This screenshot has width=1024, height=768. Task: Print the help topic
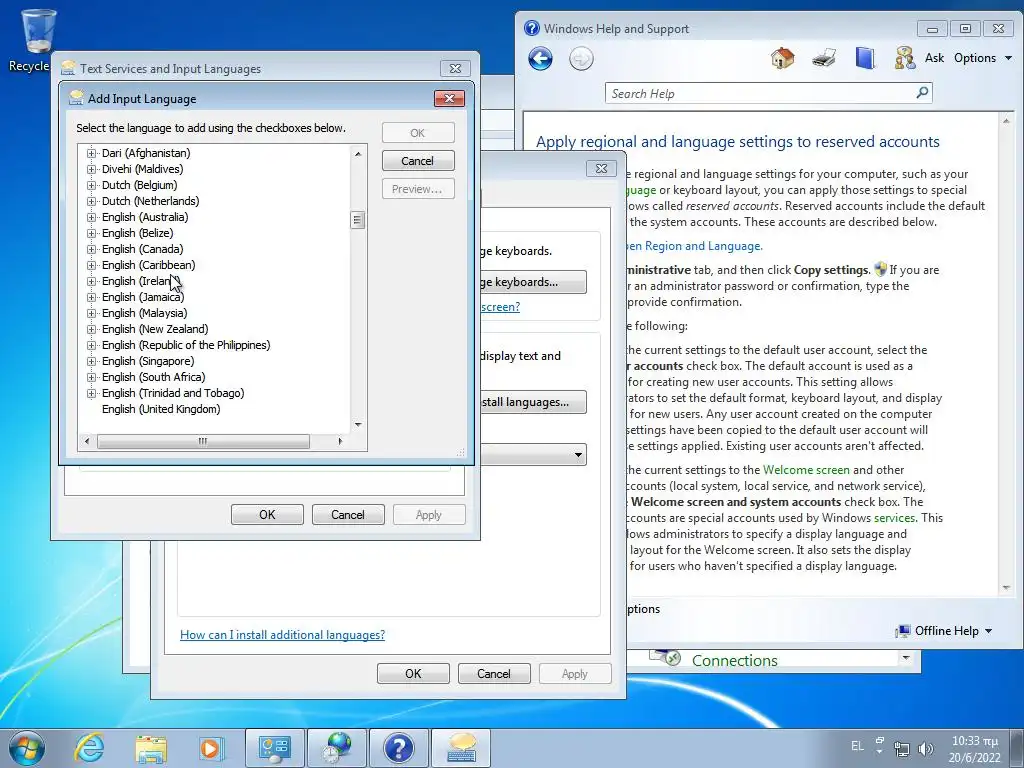pos(824,58)
